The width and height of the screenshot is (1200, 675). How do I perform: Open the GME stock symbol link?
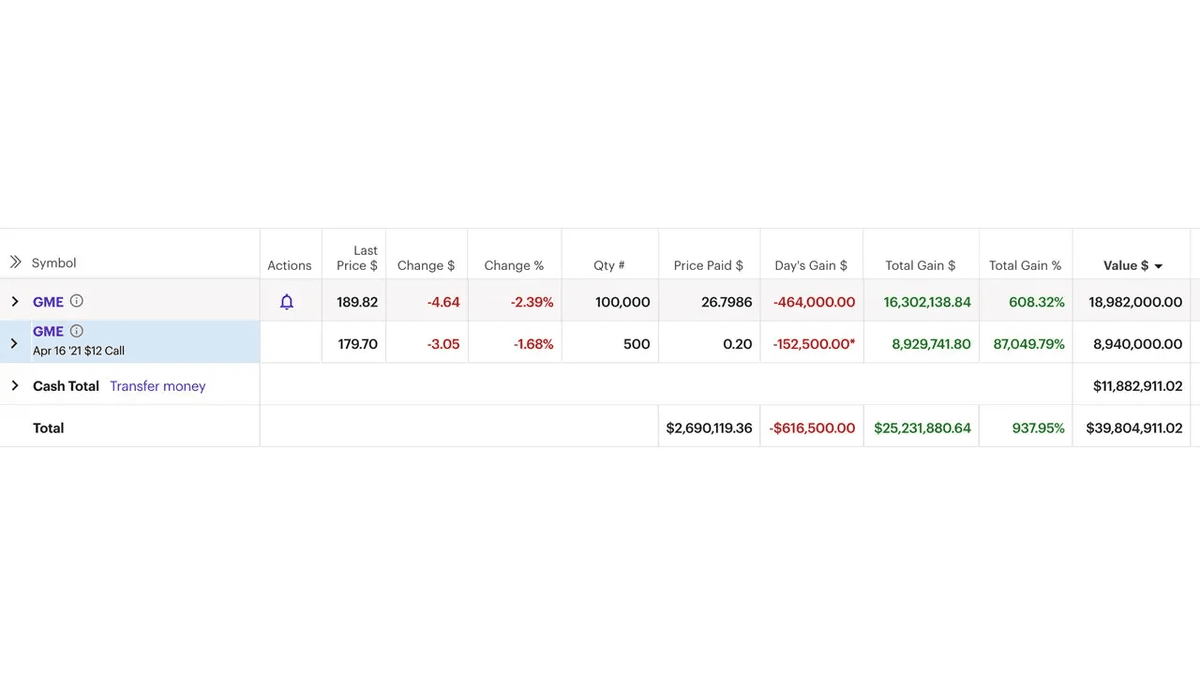(48, 302)
